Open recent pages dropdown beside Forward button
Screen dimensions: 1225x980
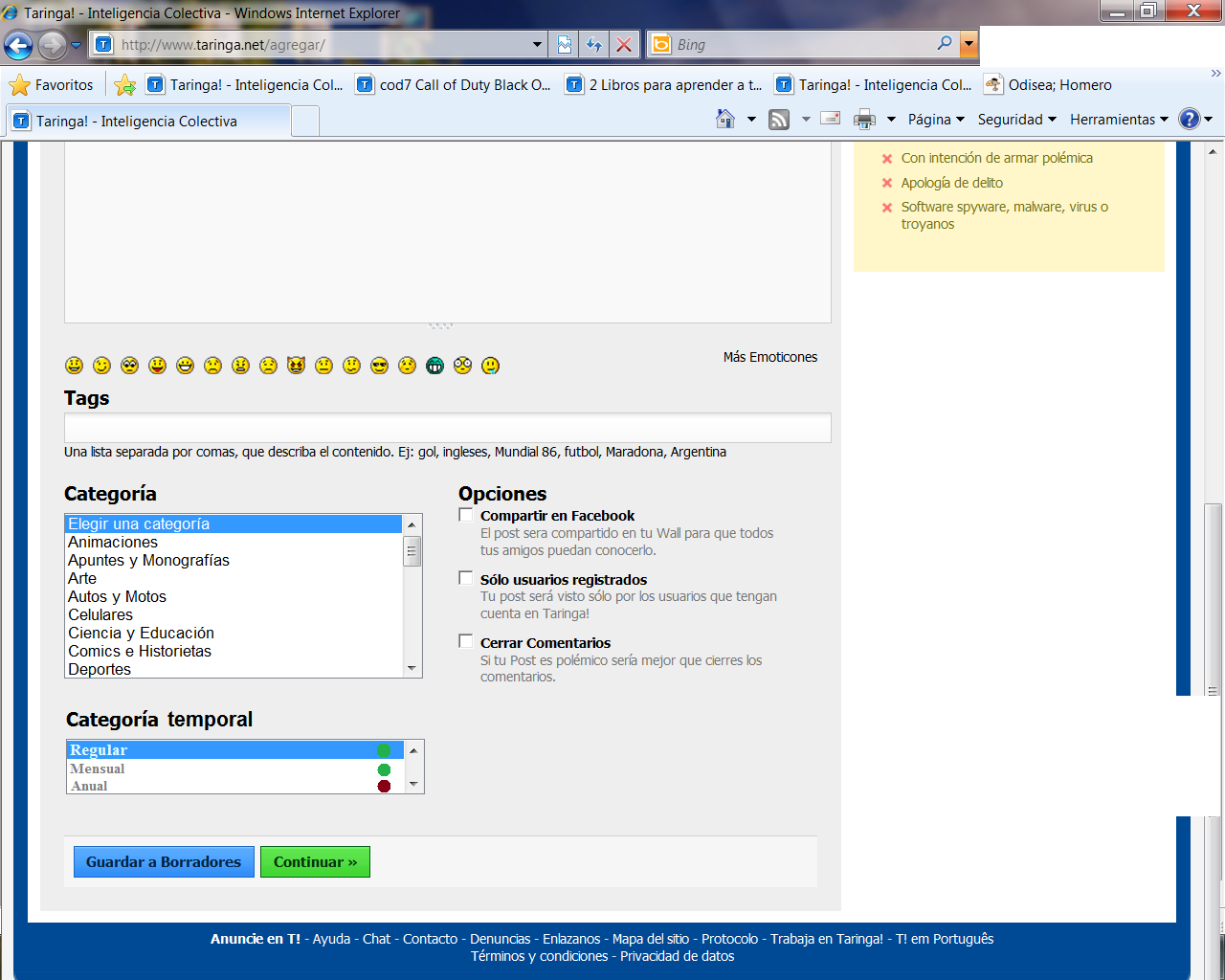77,45
